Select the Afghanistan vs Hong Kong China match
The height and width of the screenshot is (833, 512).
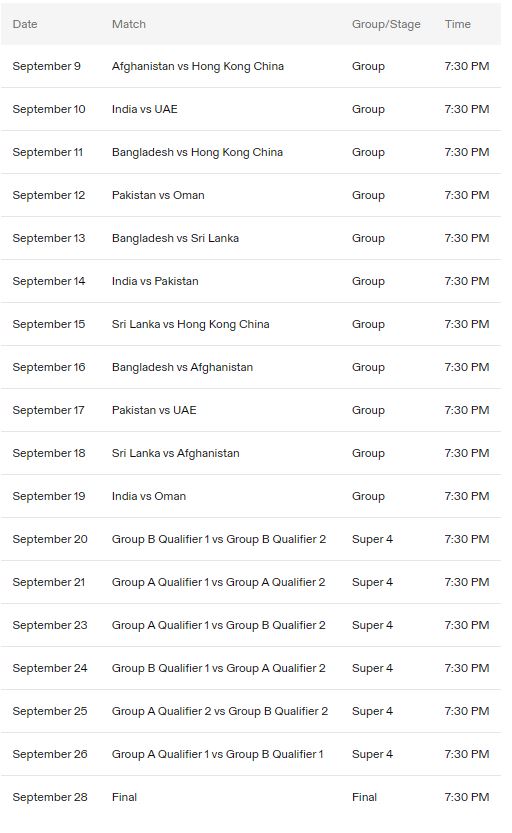[198, 66]
